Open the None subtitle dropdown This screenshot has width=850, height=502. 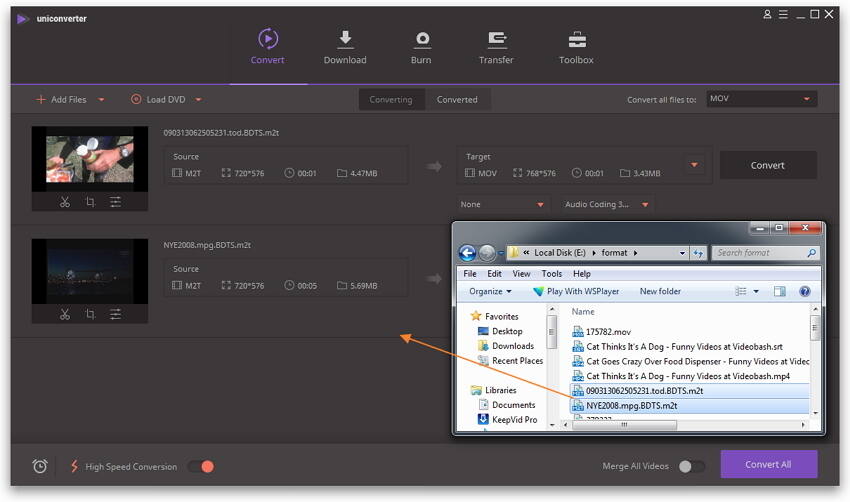502,204
